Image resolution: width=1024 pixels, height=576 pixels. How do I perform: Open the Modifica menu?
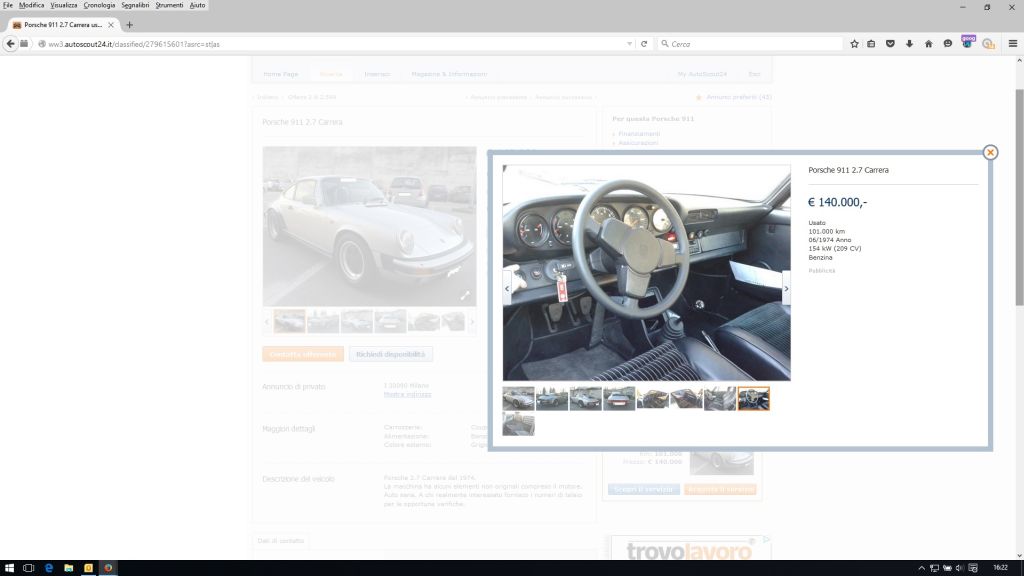31,5
